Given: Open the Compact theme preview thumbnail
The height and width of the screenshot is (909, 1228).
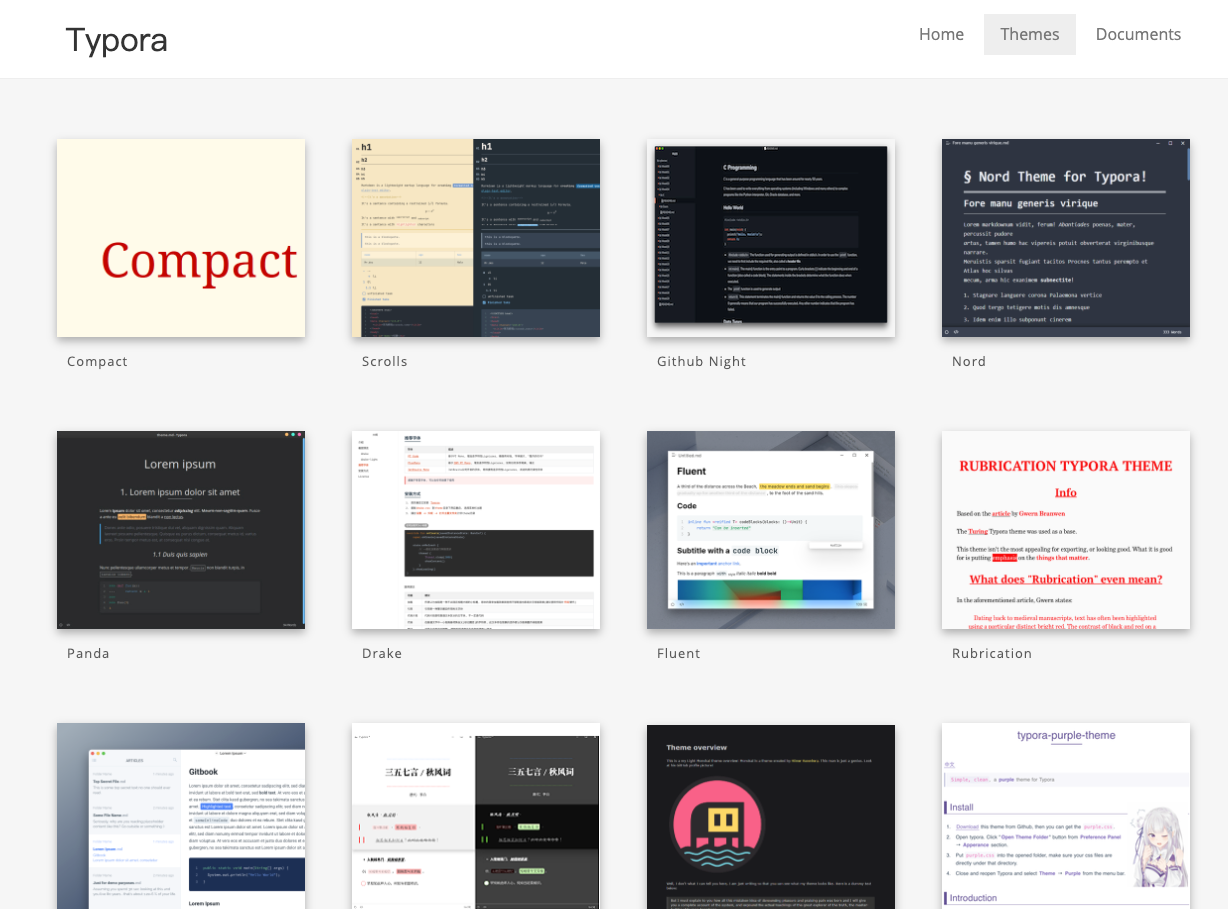Looking at the screenshot, I should (x=181, y=238).
